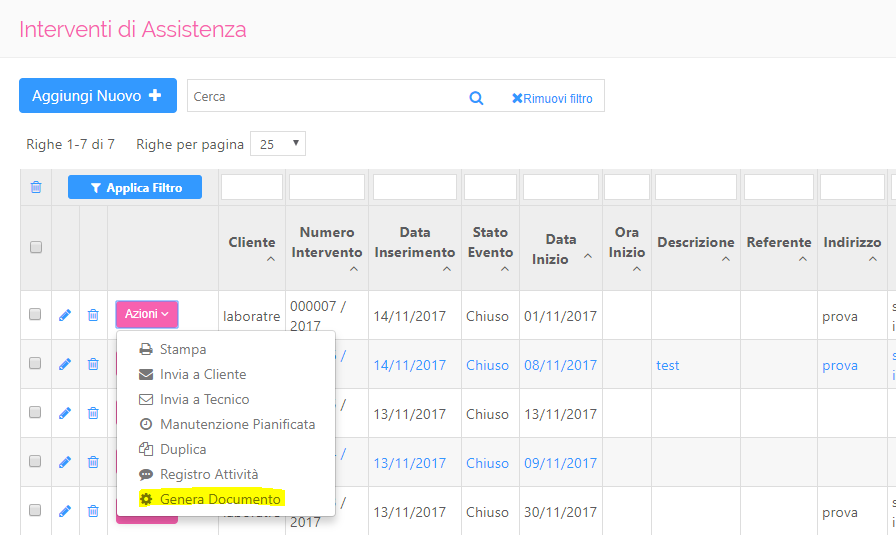
Task: Sort by the Cliente column arrow
Action: click(x=271, y=259)
